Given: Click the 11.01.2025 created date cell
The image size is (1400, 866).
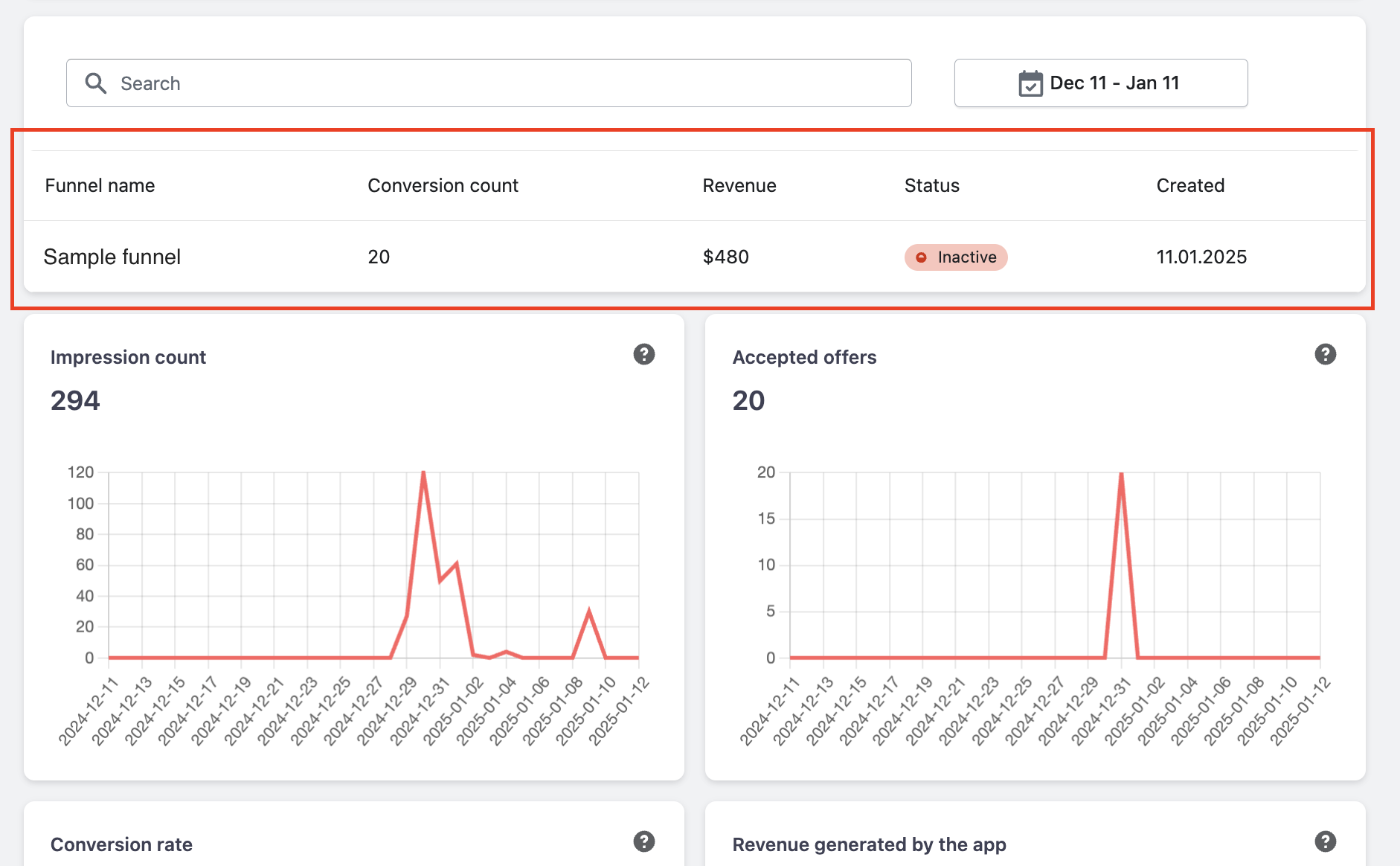Looking at the screenshot, I should coord(1201,257).
